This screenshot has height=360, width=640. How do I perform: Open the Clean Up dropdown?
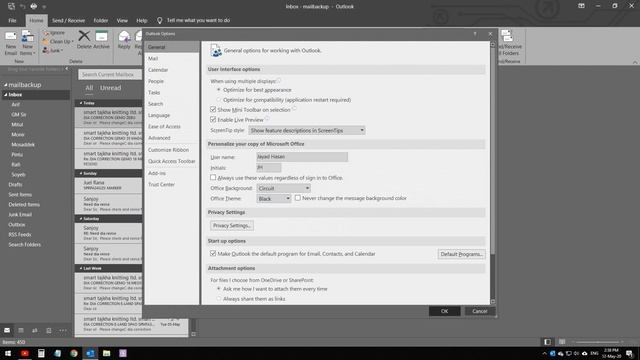[x=58, y=41]
